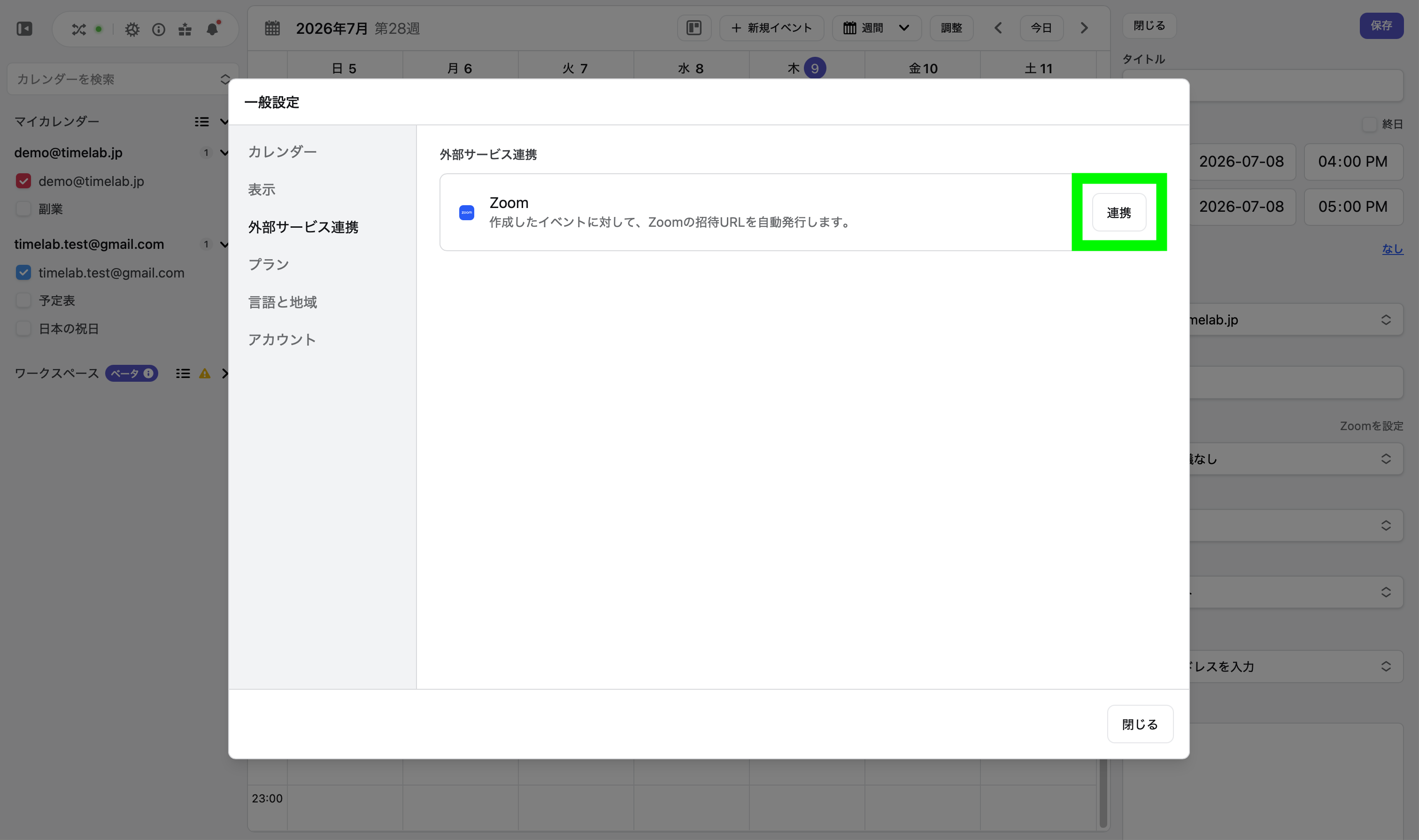
Task: Click the 05:00 PM end time field
Action: click(x=1353, y=207)
